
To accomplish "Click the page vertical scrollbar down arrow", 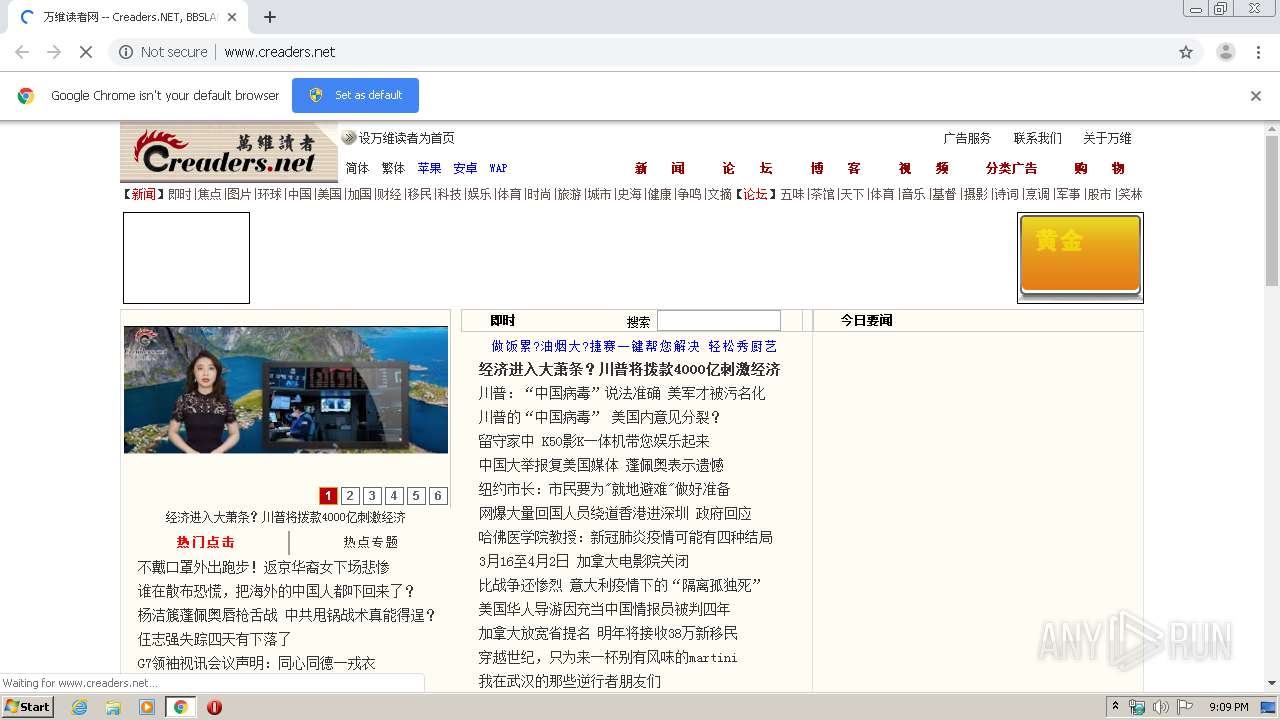I will tap(1271, 683).
